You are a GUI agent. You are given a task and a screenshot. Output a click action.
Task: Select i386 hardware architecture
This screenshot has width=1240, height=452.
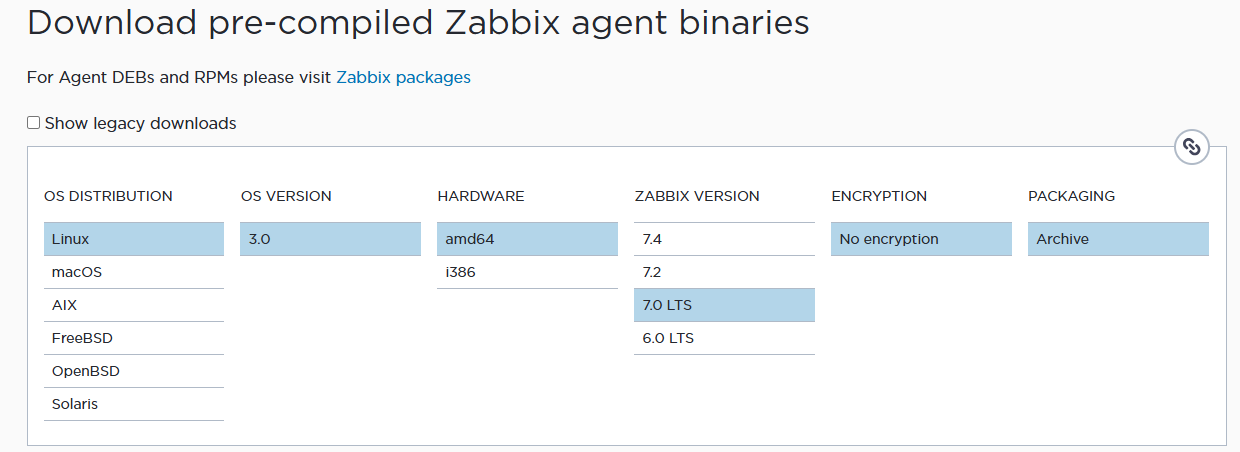[x=527, y=272]
